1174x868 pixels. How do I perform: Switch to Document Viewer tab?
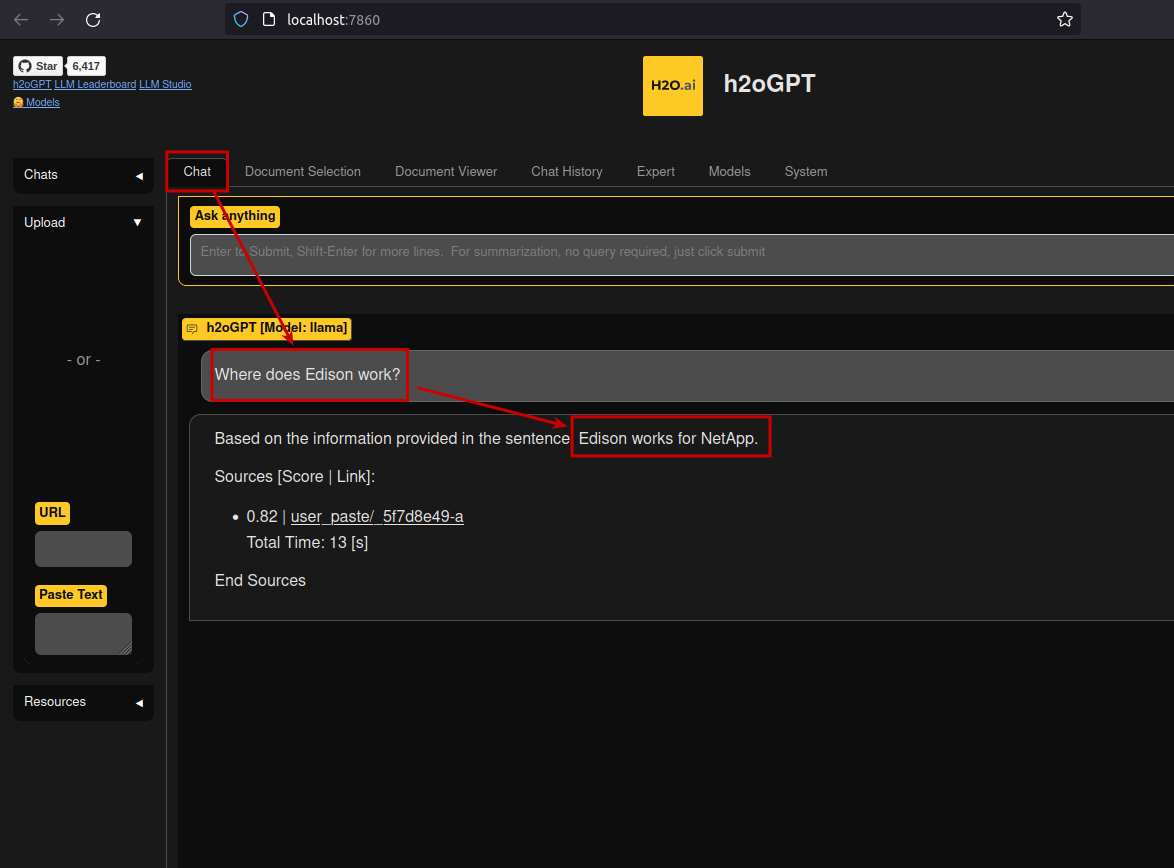point(446,172)
